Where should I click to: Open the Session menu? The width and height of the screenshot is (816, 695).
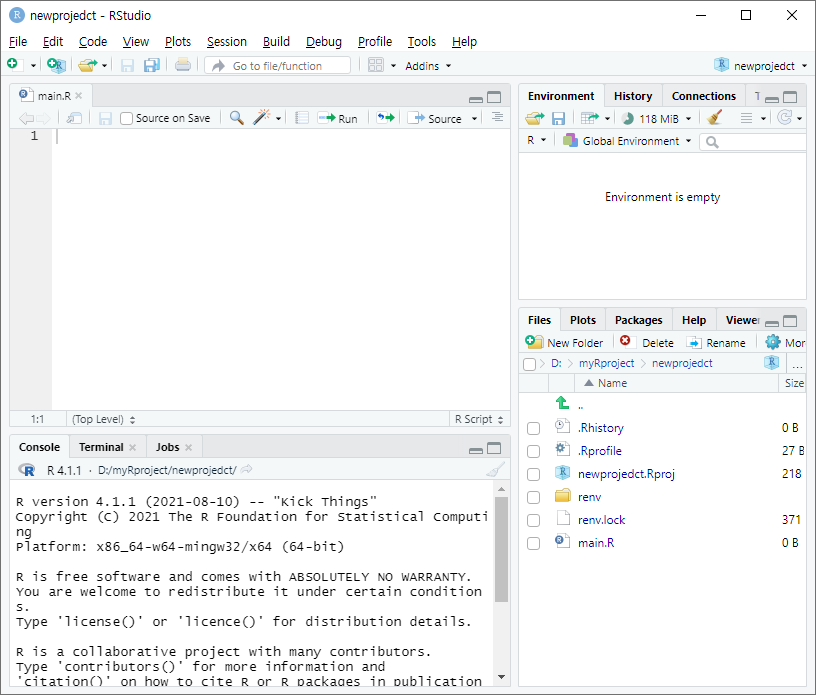(226, 42)
